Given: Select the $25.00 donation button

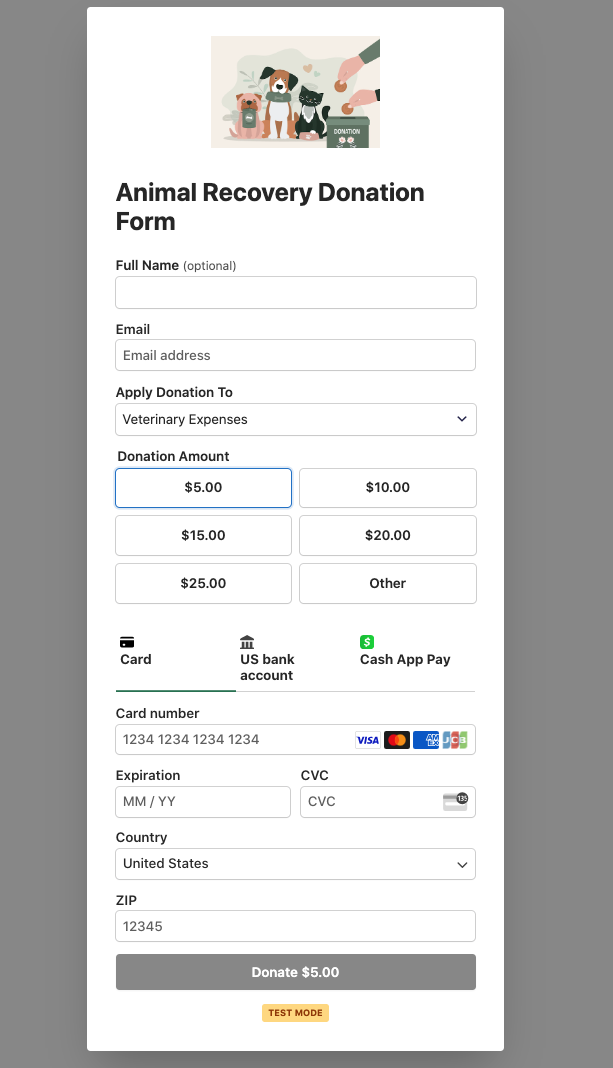Looking at the screenshot, I should [204, 584].
